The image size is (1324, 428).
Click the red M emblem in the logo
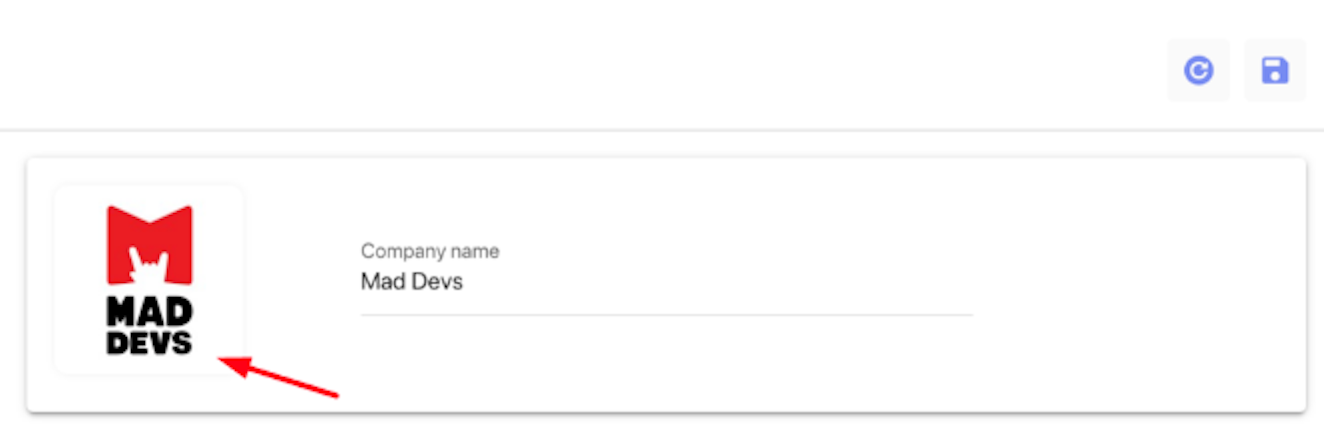149,244
